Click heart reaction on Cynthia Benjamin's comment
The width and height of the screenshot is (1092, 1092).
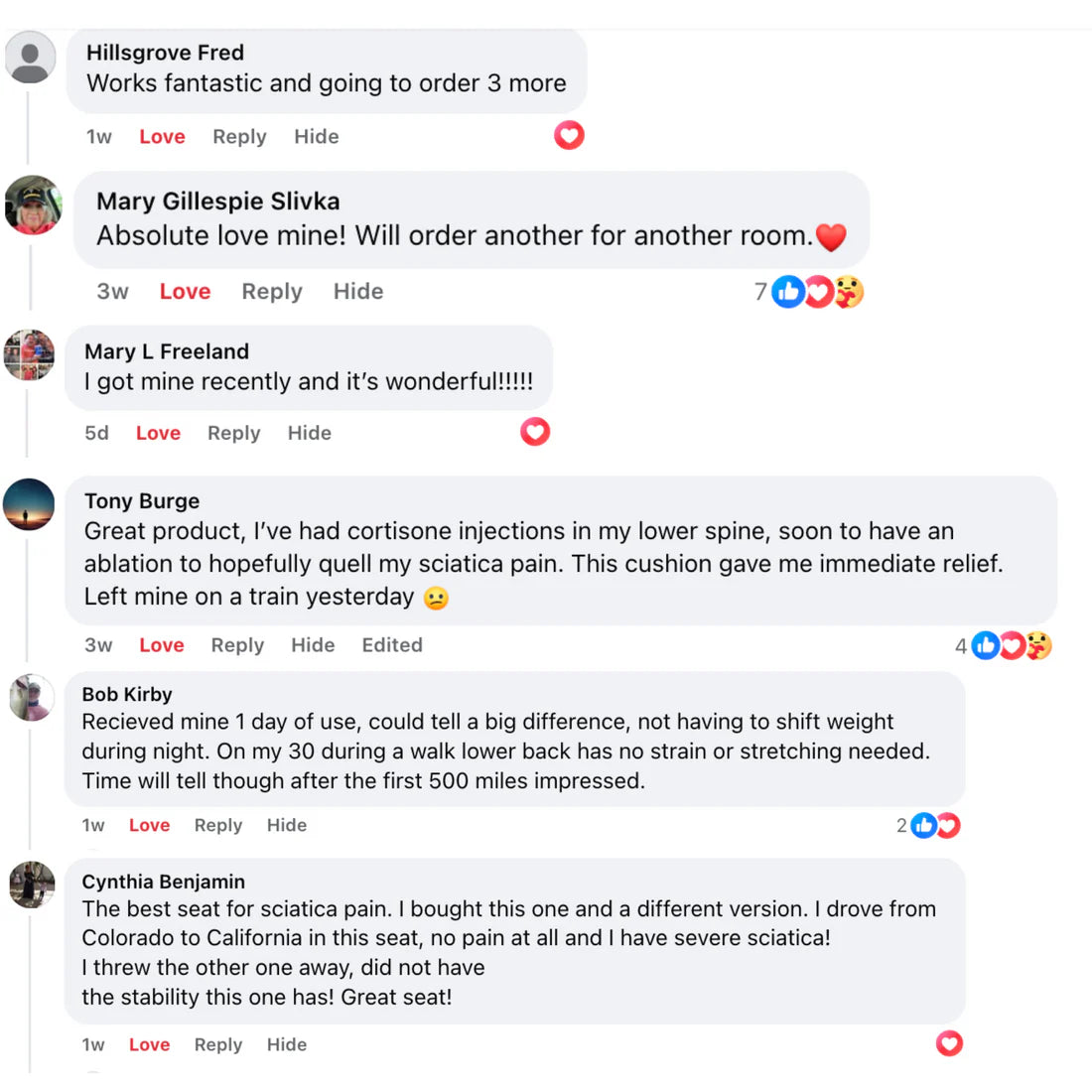pos(949,1043)
